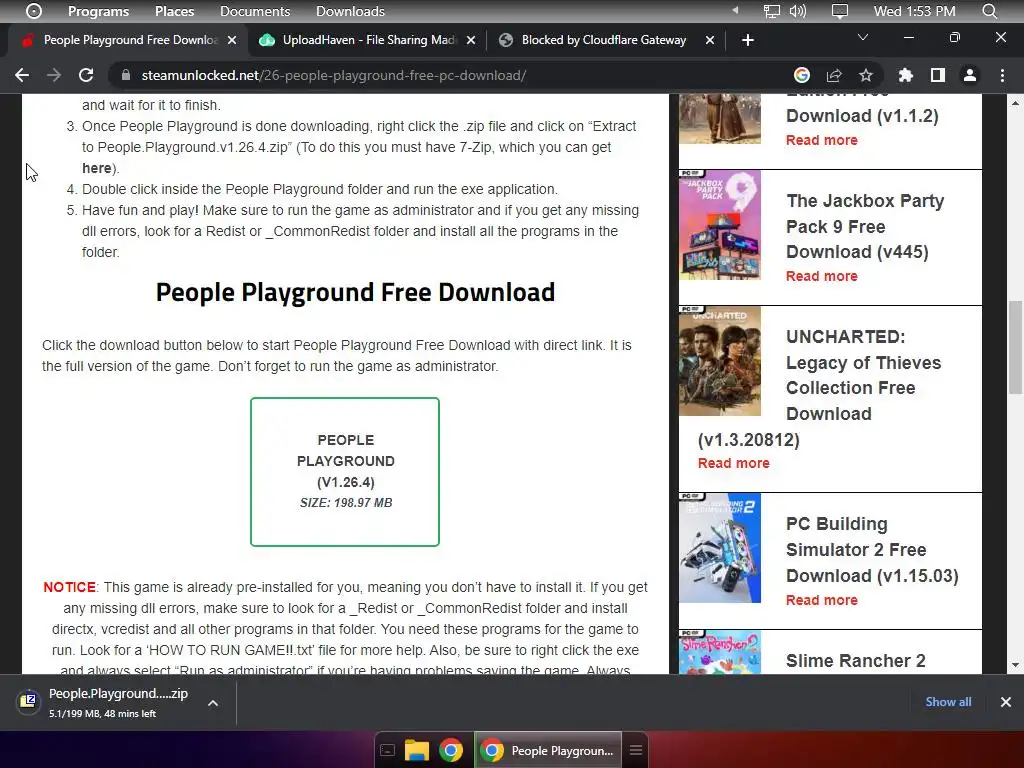The width and height of the screenshot is (1024, 768).
Task: Click the address bar URL
Action: (x=334, y=75)
